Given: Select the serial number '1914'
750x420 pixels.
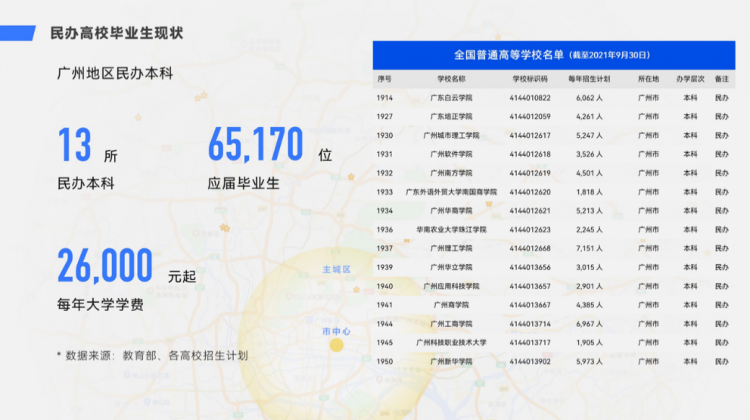Looking at the screenshot, I should [385, 98].
